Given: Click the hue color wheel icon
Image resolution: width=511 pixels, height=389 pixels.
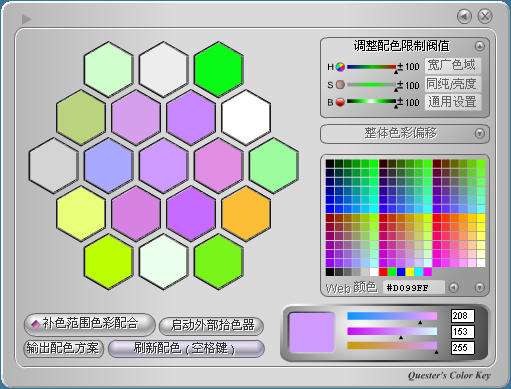Looking at the screenshot, I should click(x=340, y=67).
